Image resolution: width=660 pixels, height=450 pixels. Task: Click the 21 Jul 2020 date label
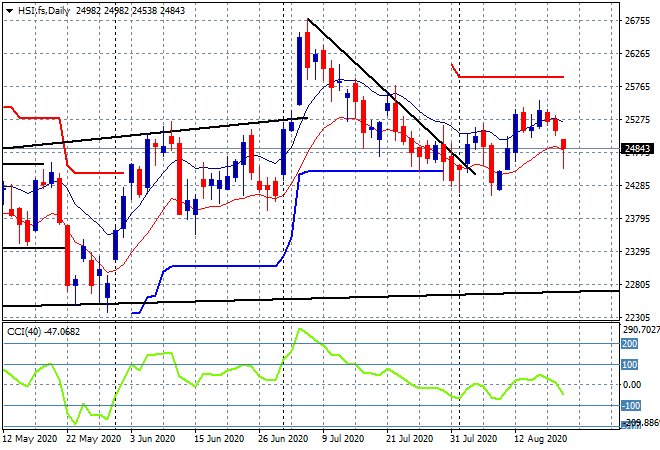click(x=409, y=439)
